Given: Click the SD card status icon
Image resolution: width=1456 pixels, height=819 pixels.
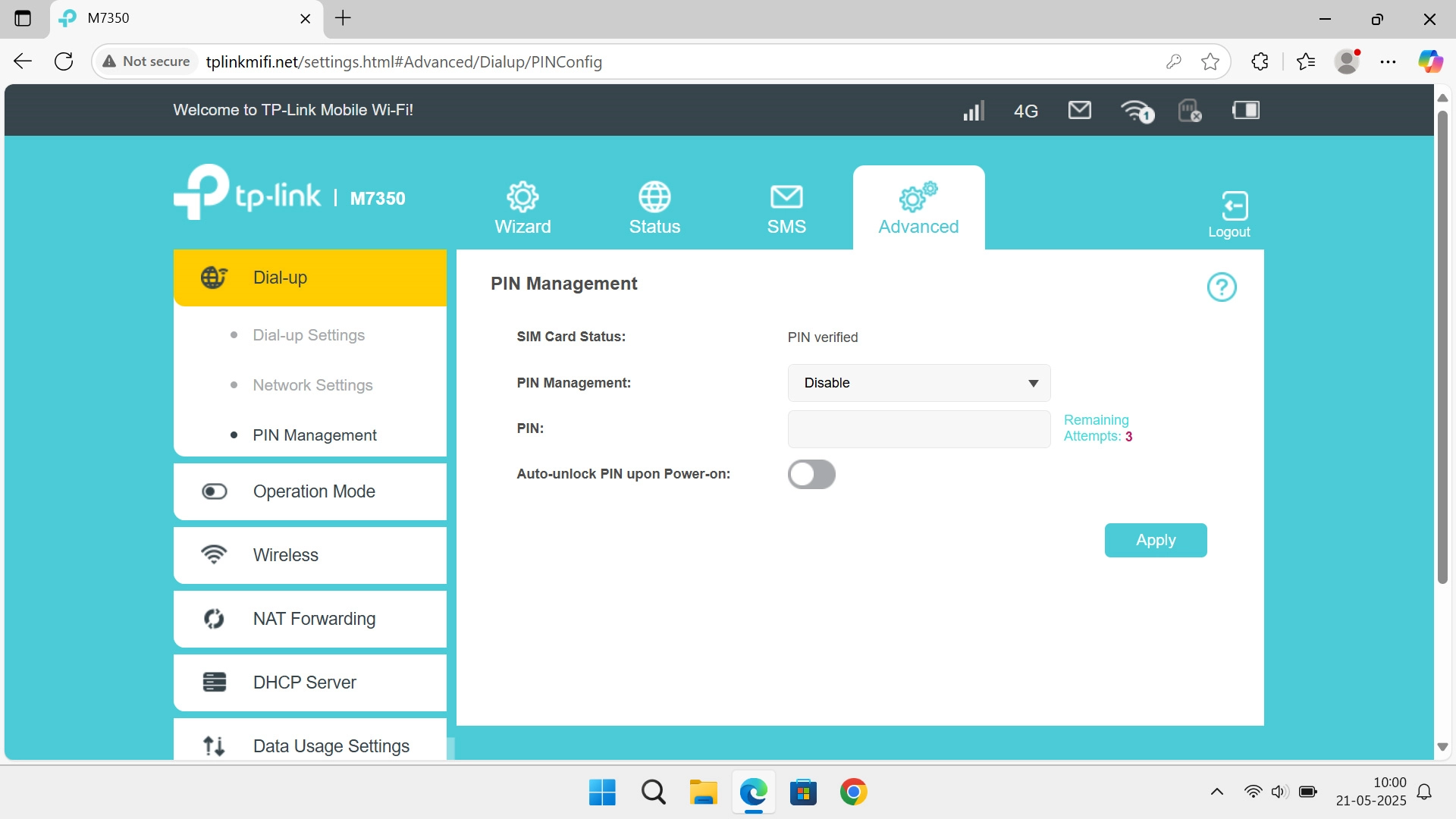Looking at the screenshot, I should (1189, 111).
